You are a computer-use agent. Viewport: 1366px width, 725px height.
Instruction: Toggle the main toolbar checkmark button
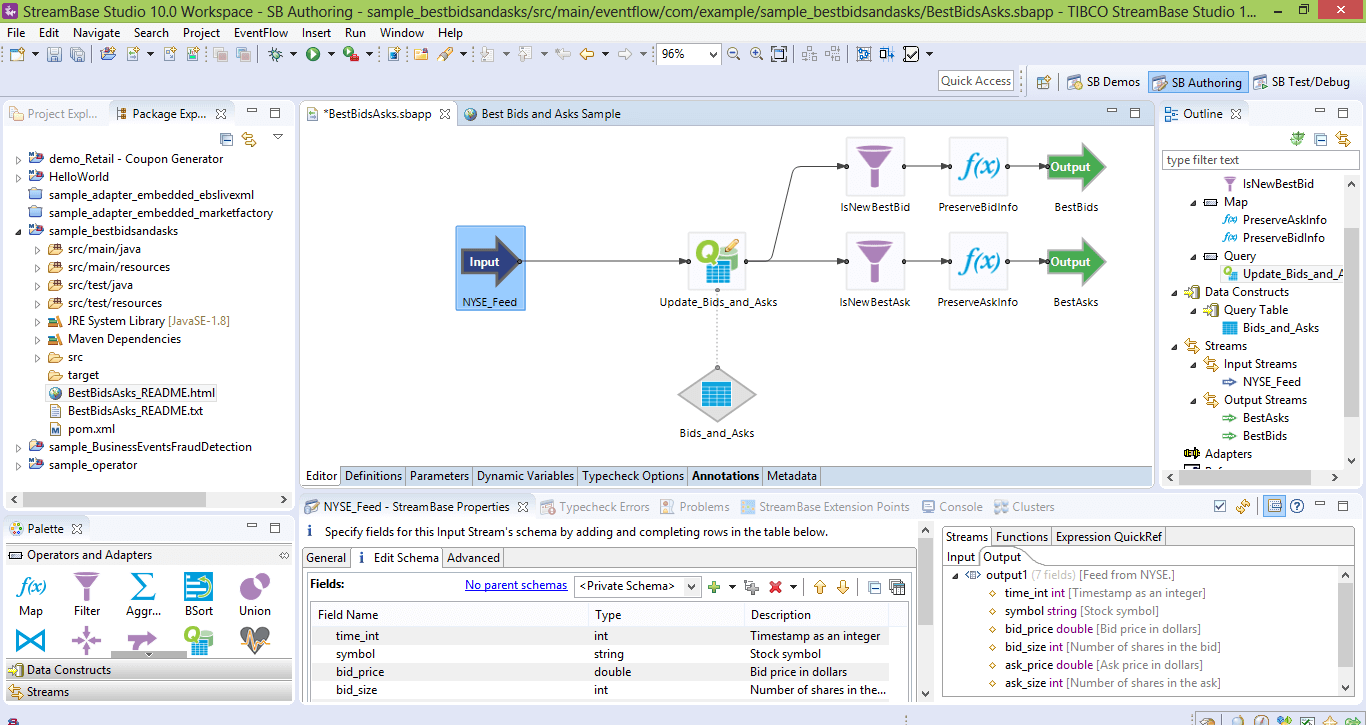pos(911,54)
